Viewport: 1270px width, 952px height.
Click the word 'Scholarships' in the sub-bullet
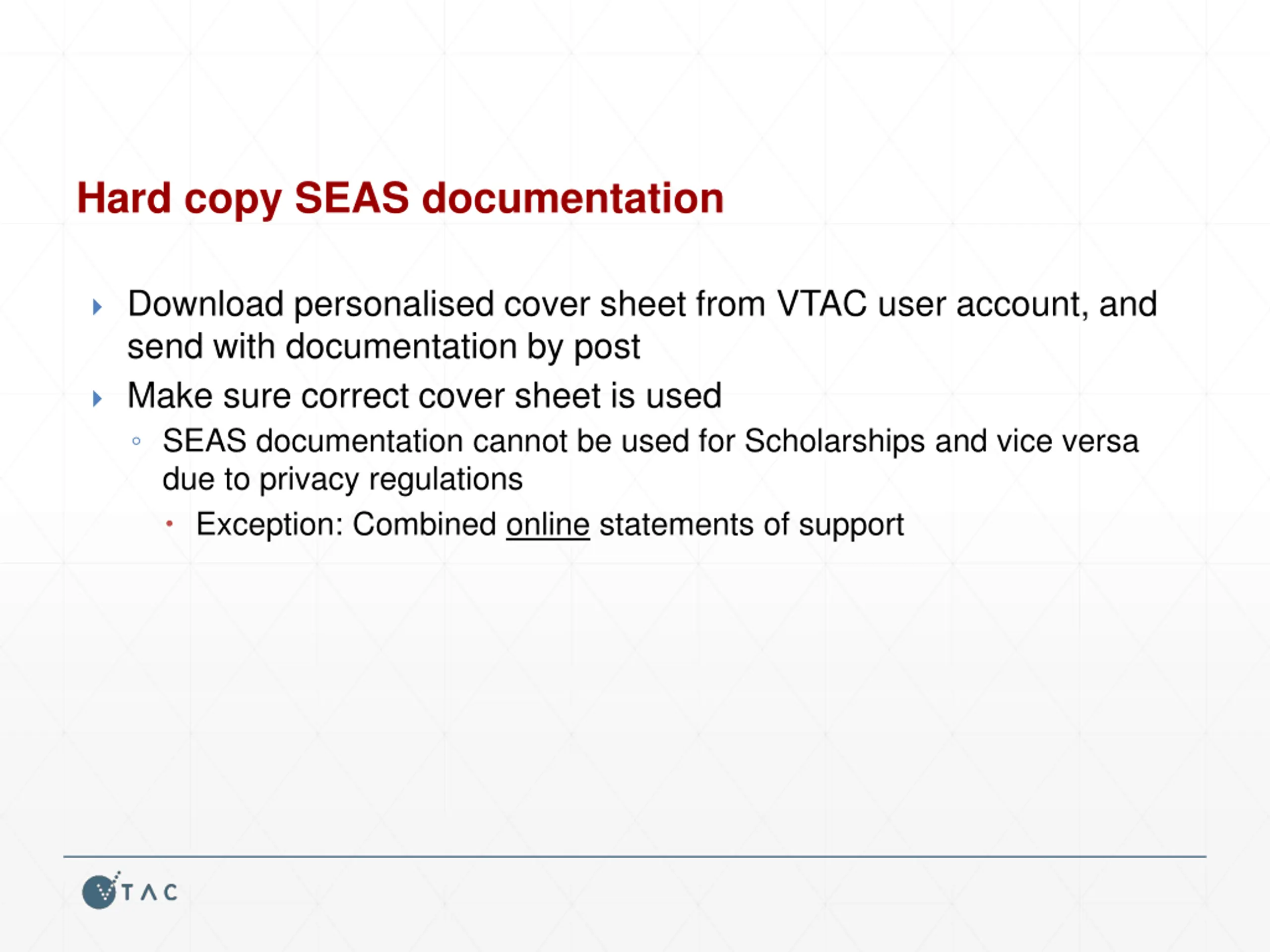[834, 442]
